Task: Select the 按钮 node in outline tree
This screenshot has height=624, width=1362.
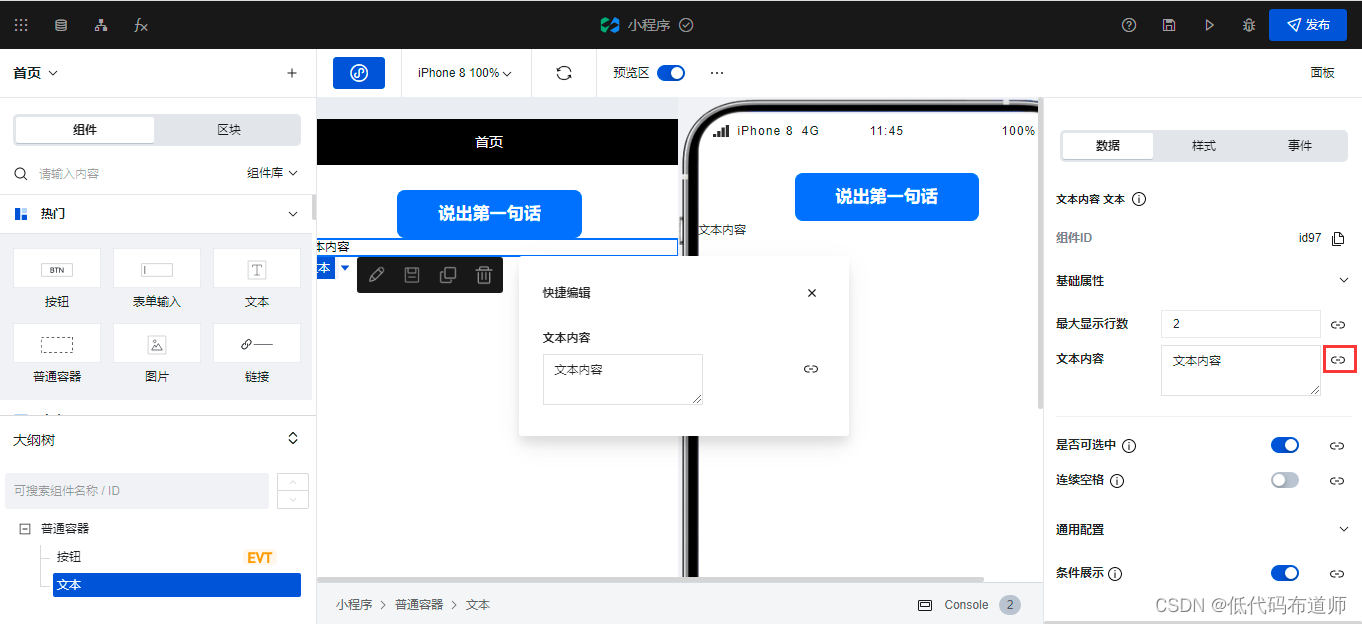Action: point(69,557)
